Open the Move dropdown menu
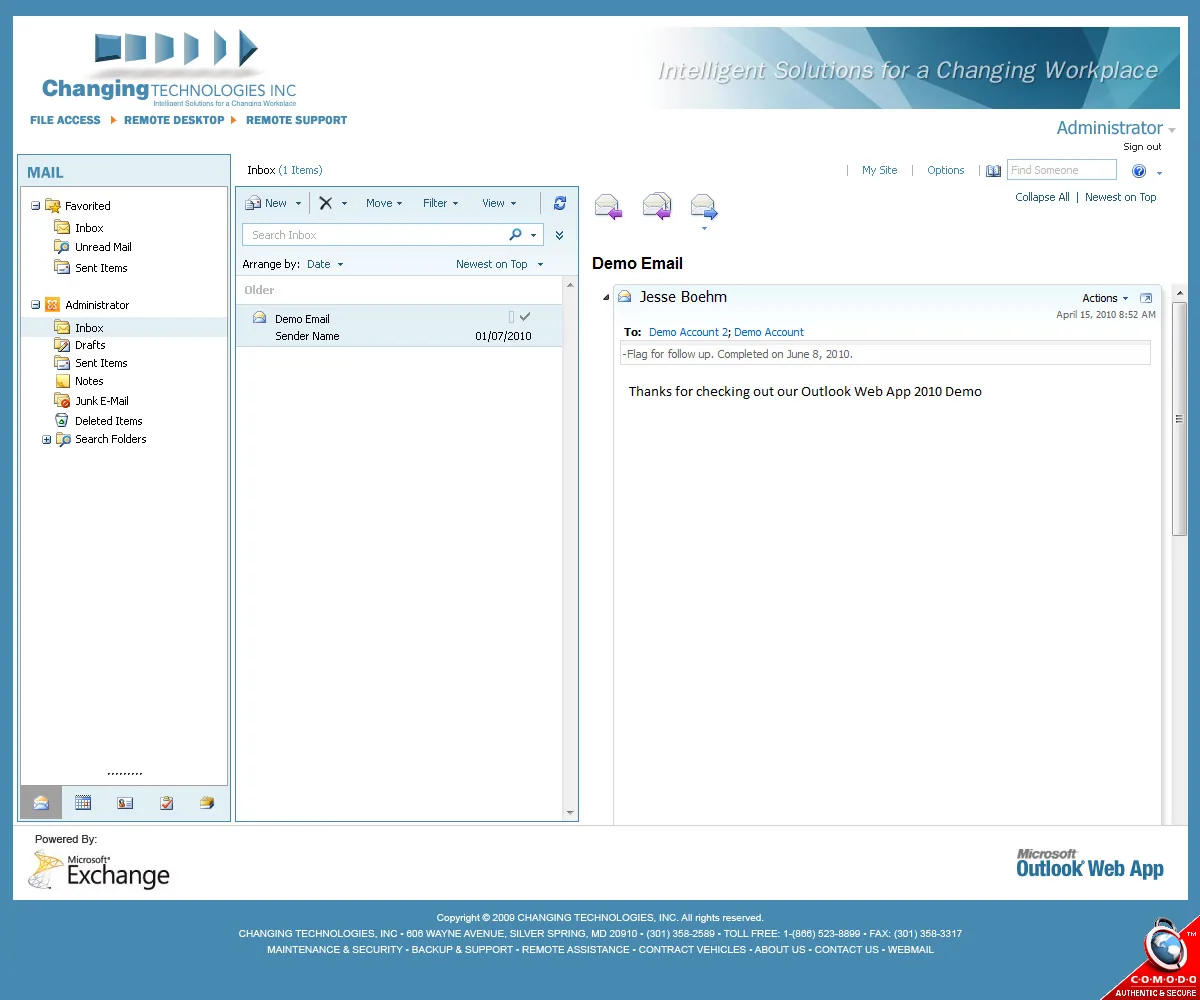 pos(384,203)
